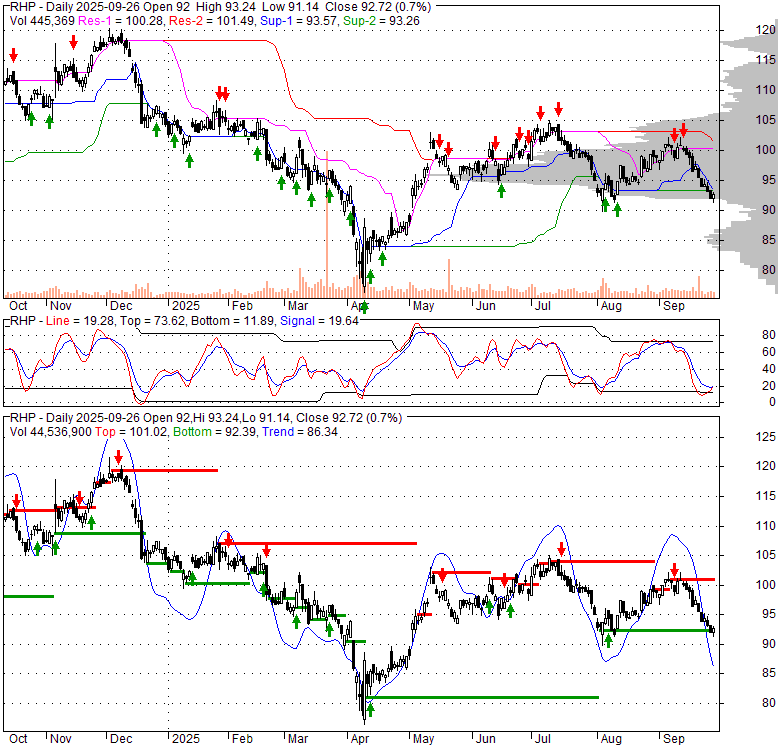
Task: Click the 'Res-1 = 100.28' label in top chart
Action: [121, 21]
